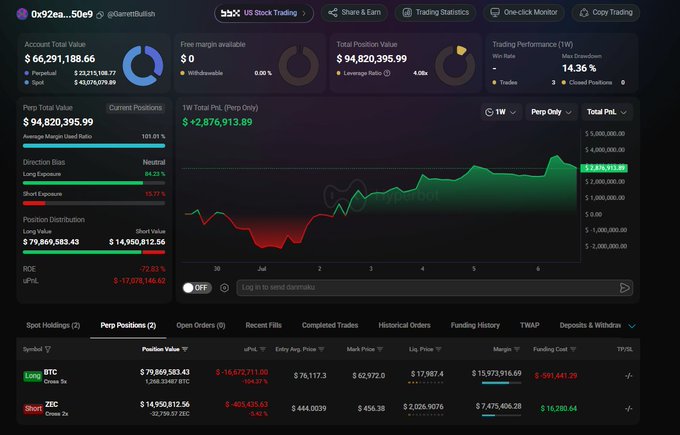Open the TWAP tab
Image resolution: width=680 pixels, height=435 pixels.
click(530, 325)
